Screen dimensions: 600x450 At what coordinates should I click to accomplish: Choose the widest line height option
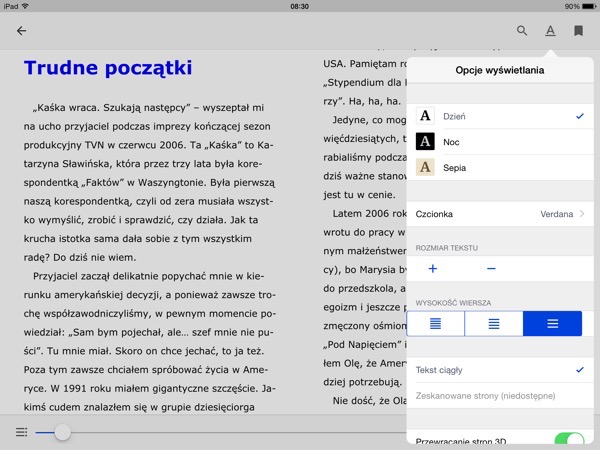[x=553, y=324]
